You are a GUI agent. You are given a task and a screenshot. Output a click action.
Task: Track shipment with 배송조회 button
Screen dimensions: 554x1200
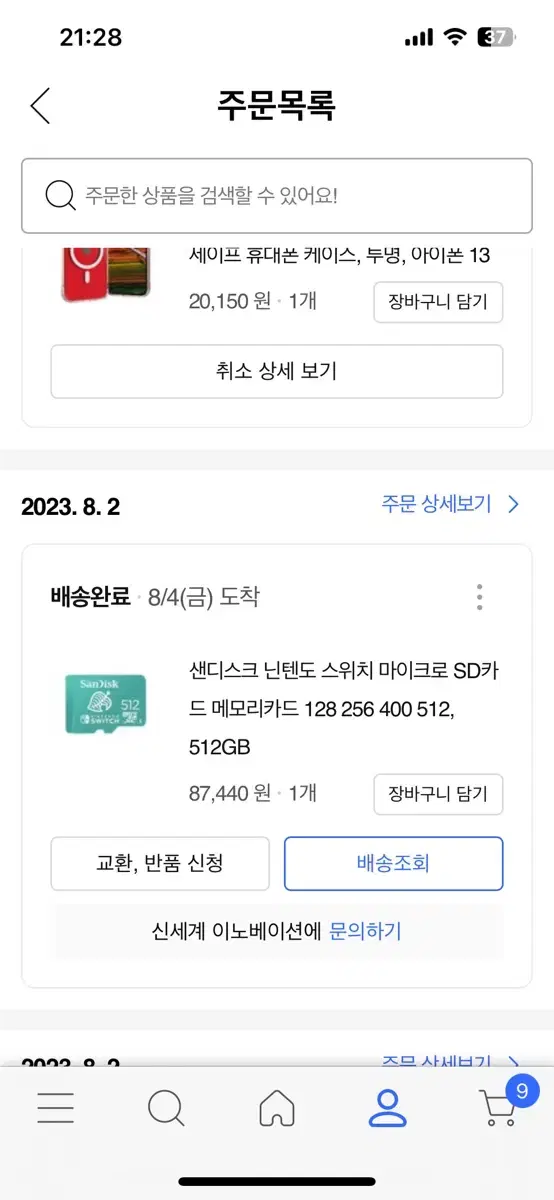(394, 863)
